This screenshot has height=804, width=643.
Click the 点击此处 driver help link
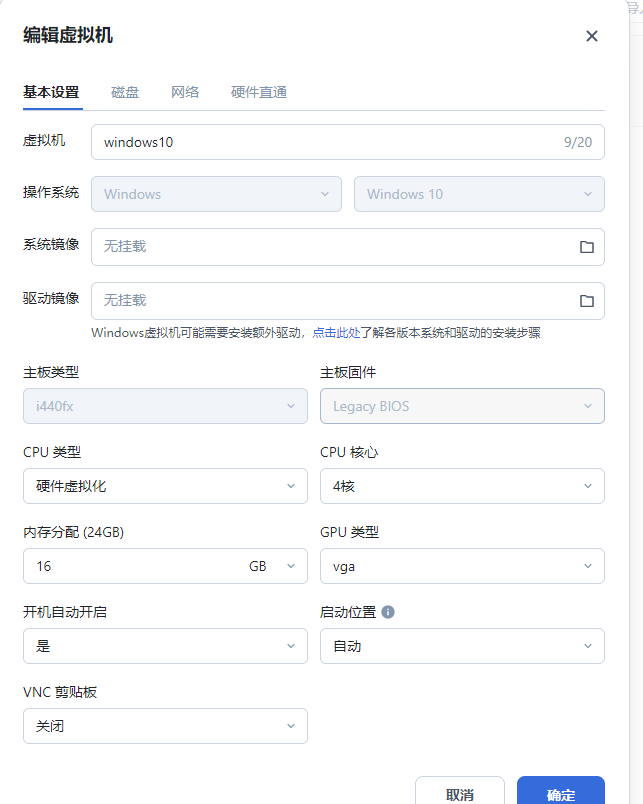click(x=336, y=333)
